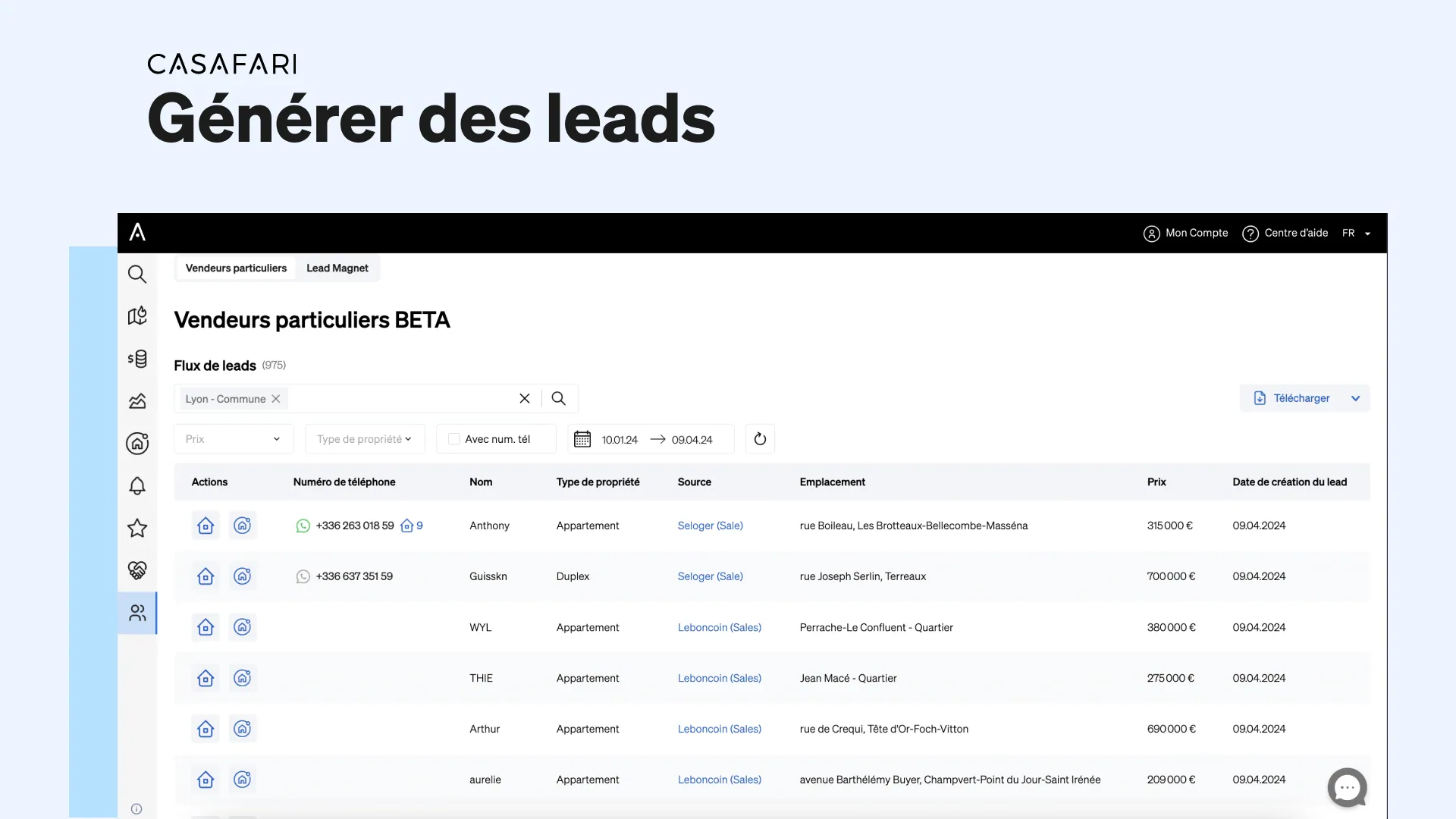This screenshot has width=1456, height=819.
Task: Open the date range calendar icon
Action: (582, 439)
